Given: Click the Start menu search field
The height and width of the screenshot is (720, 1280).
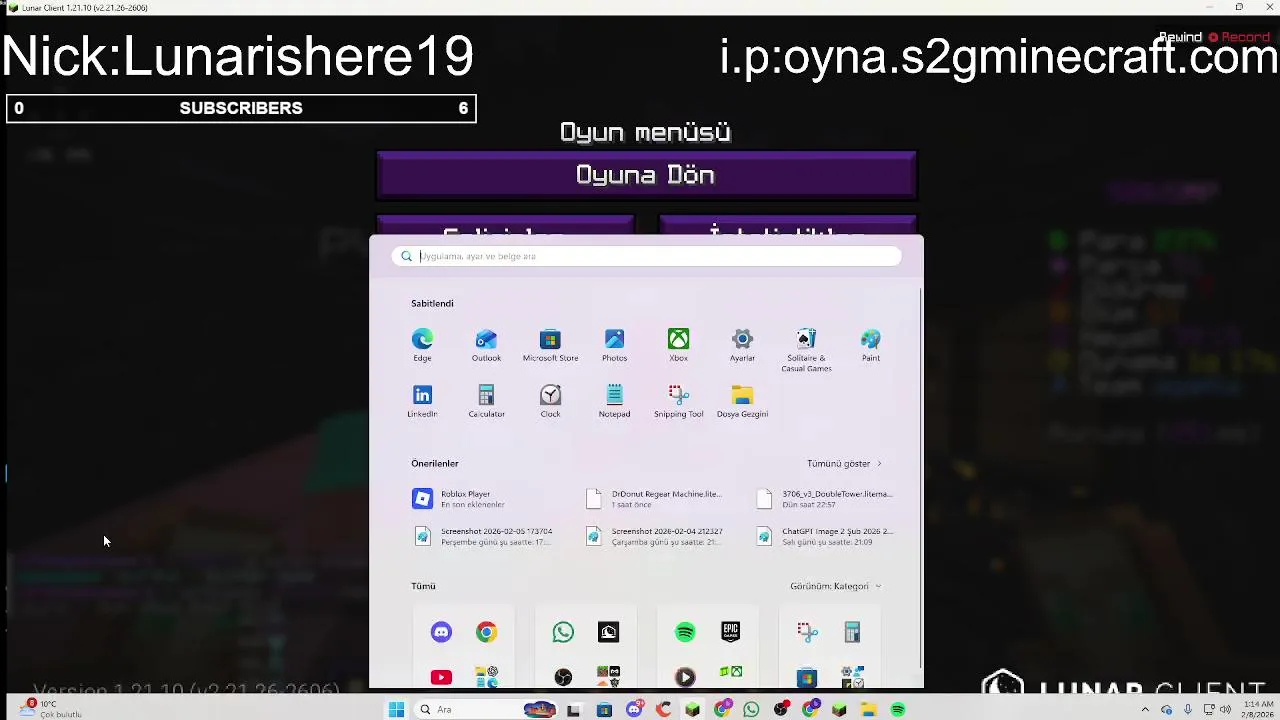Looking at the screenshot, I should [x=647, y=256].
